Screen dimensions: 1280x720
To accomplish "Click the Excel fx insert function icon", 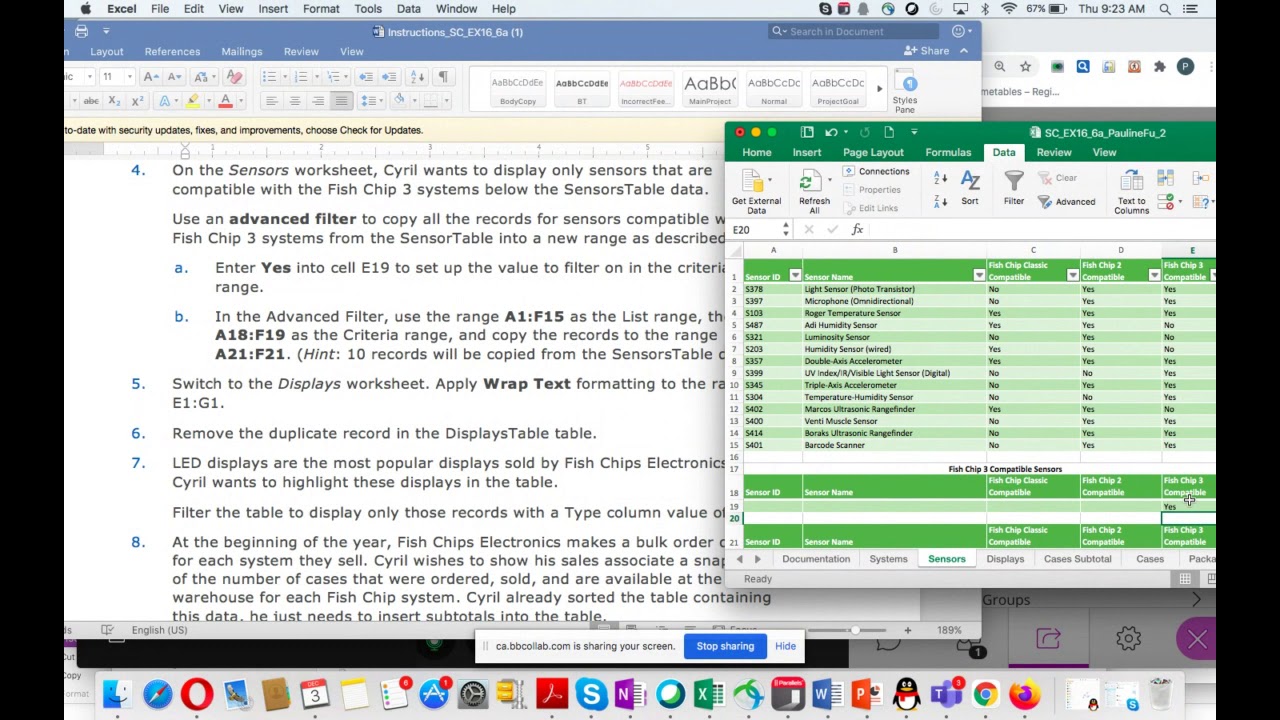I will coord(857,230).
